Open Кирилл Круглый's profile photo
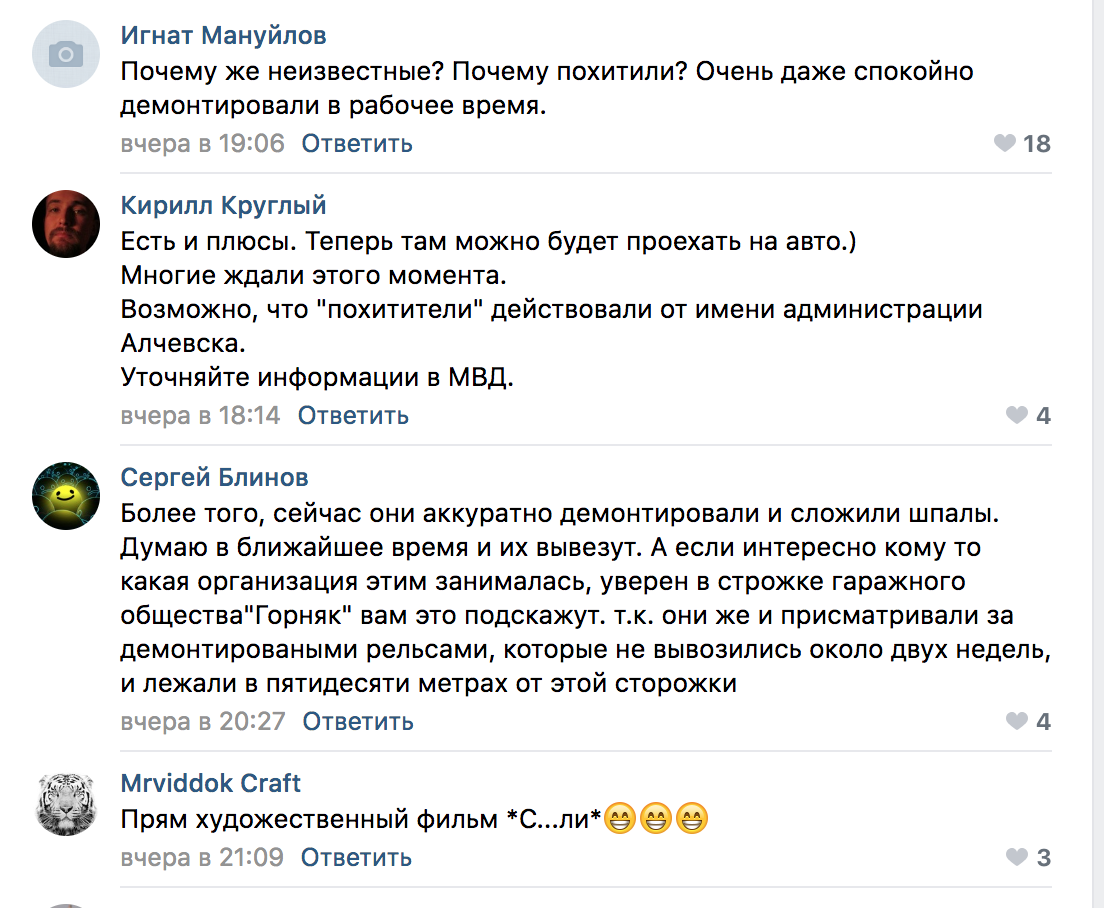This screenshot has width=1104, height=908. (66, 224)
